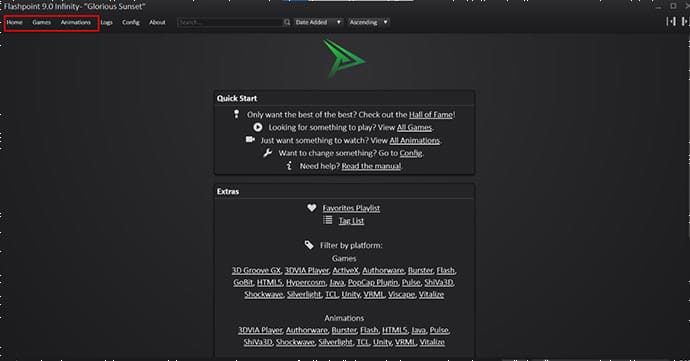Filter animations by VRML platform
The image size is (690, 361).
pos(405,342)
